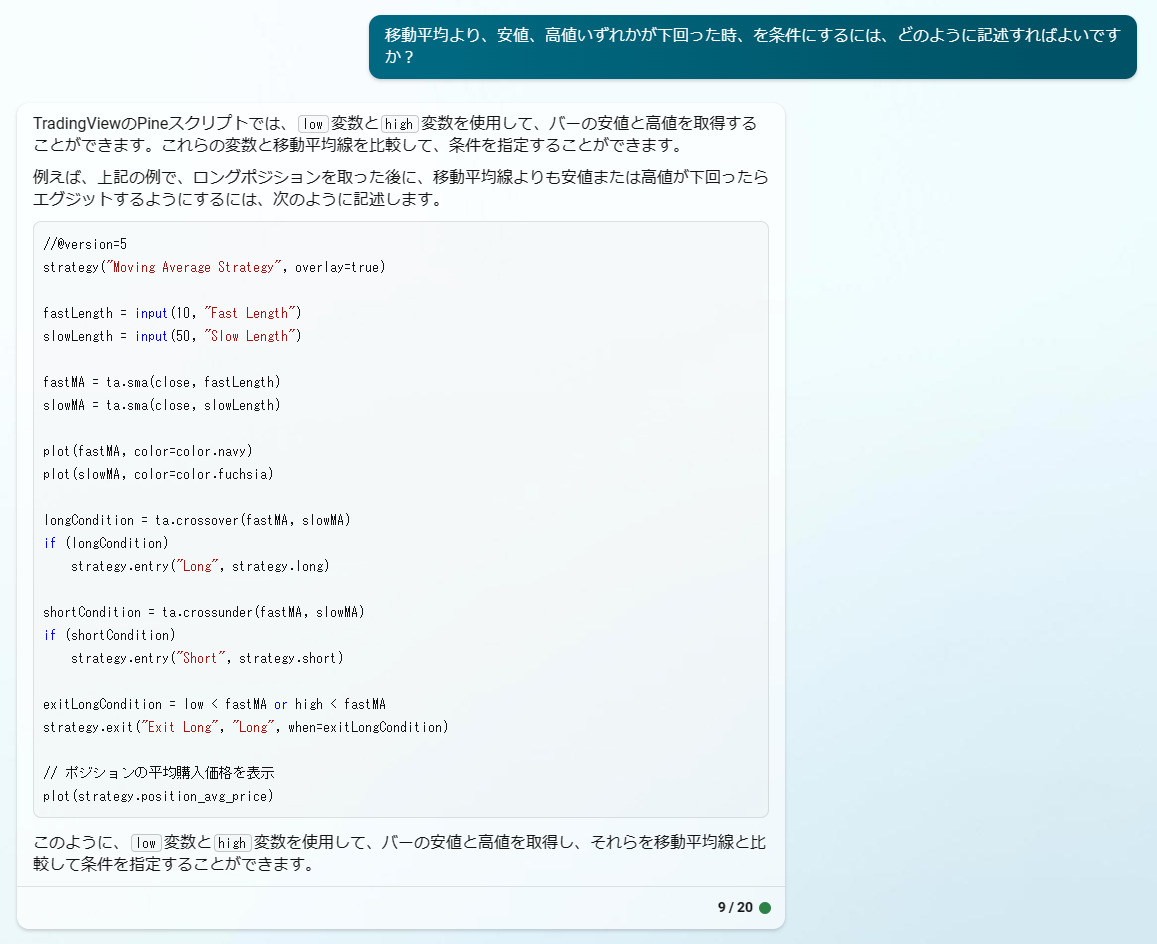Click the "Fast Length" input string
This screenshot has height=944, width=1157.
[249, 313]
